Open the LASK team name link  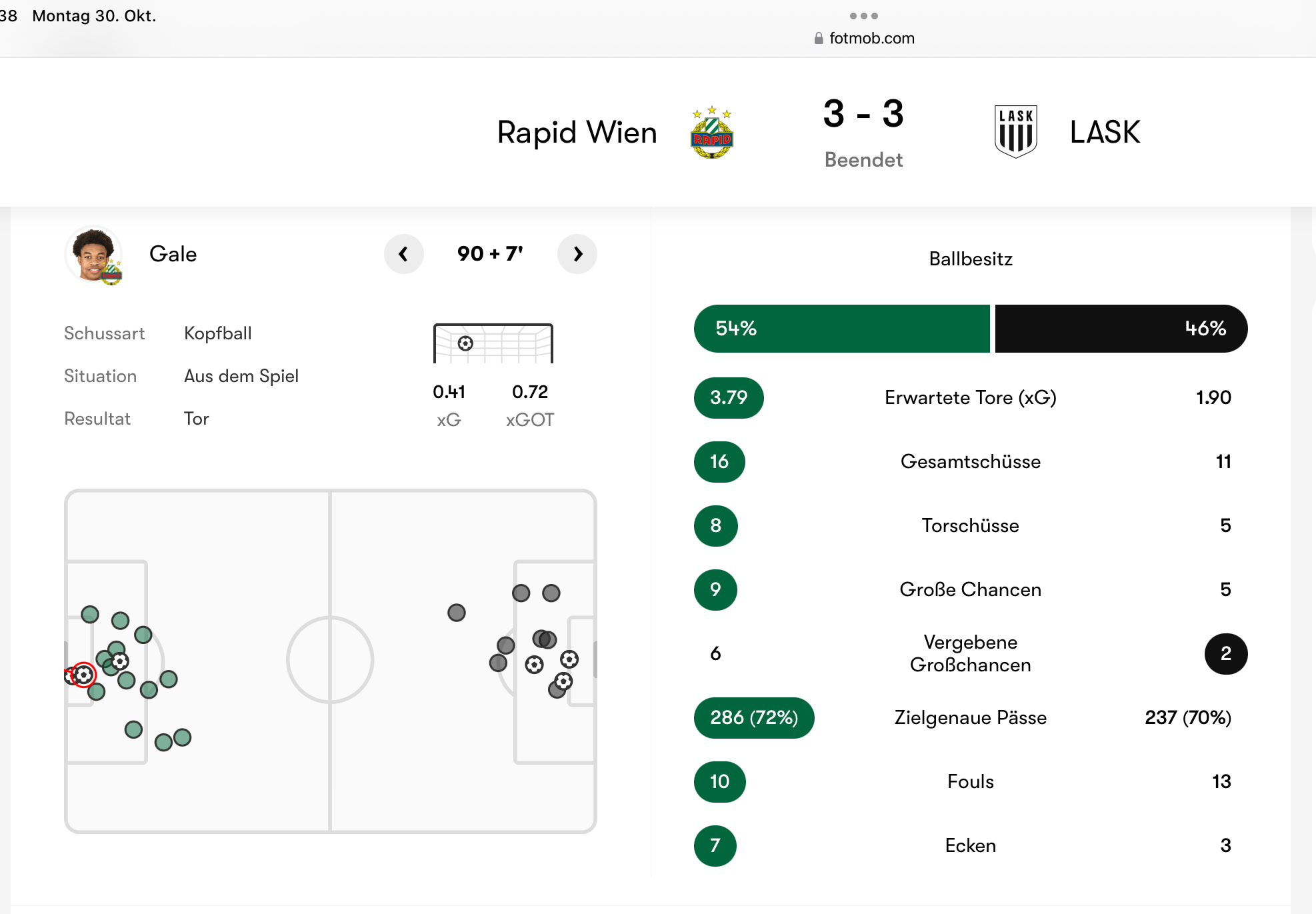click(x=1105, y=132)
